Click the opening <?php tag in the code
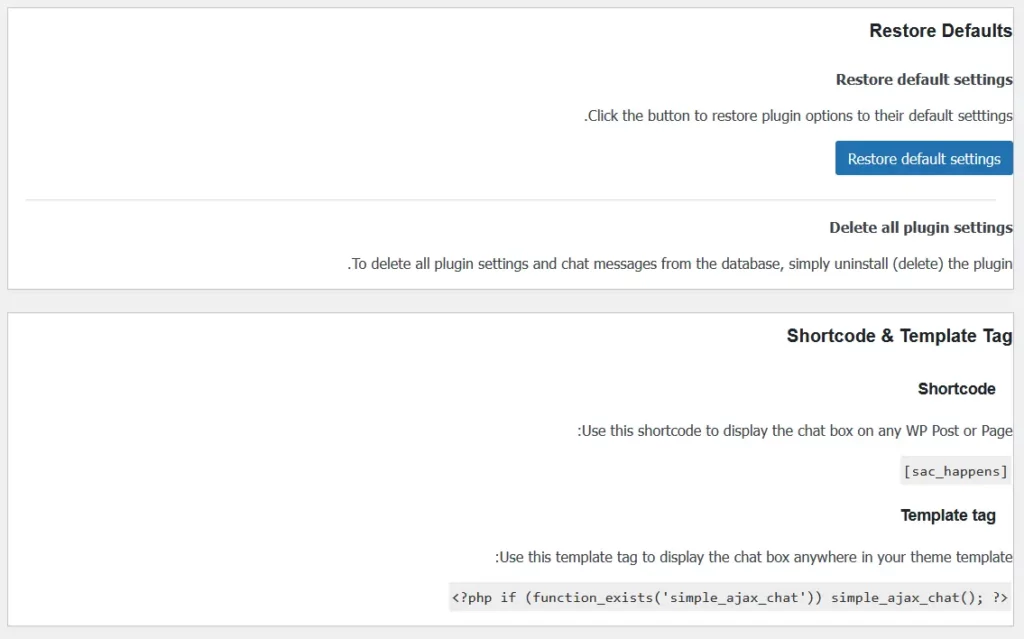 472,598
